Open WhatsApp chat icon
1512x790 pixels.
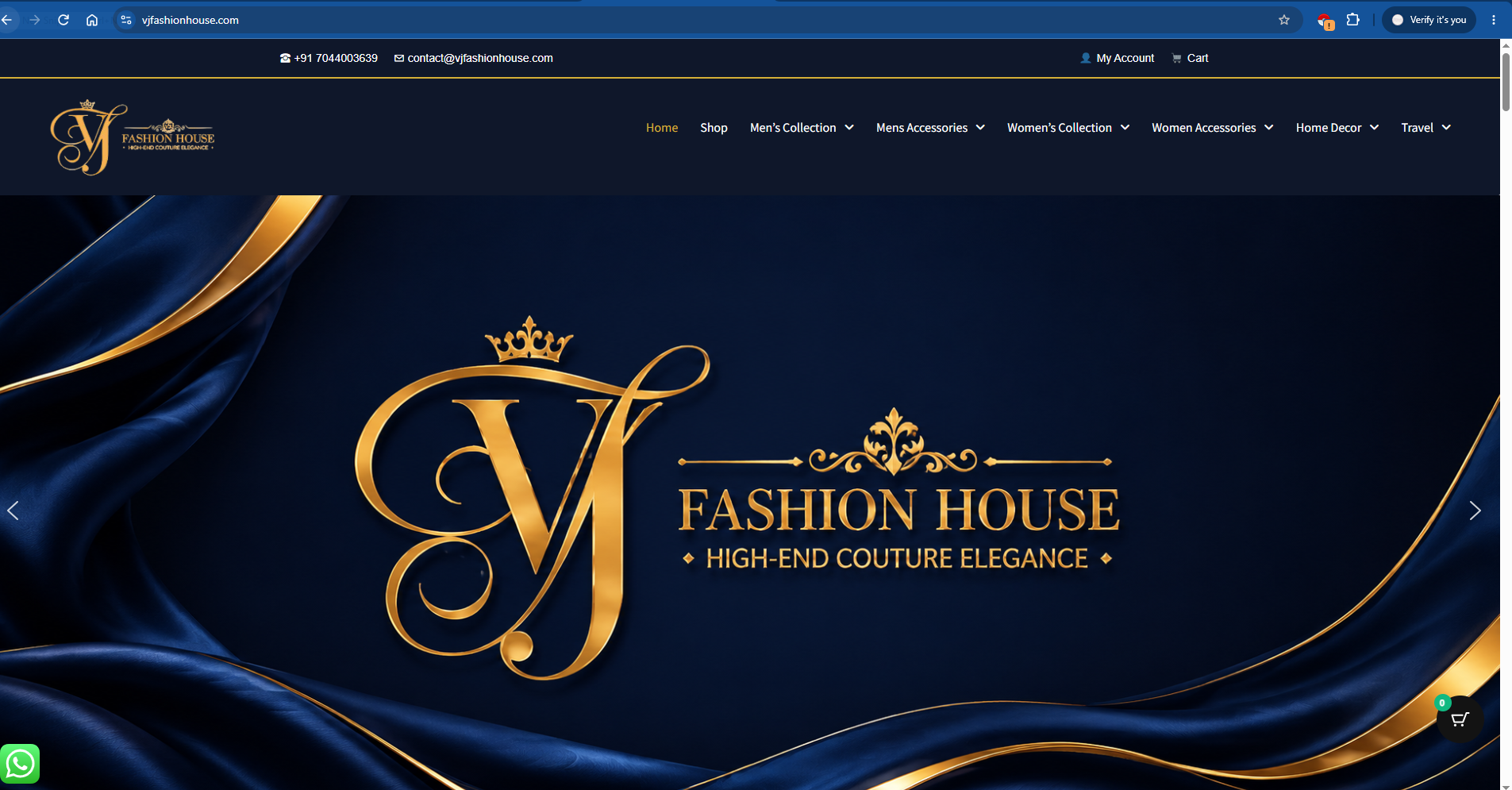pos(20,764)
